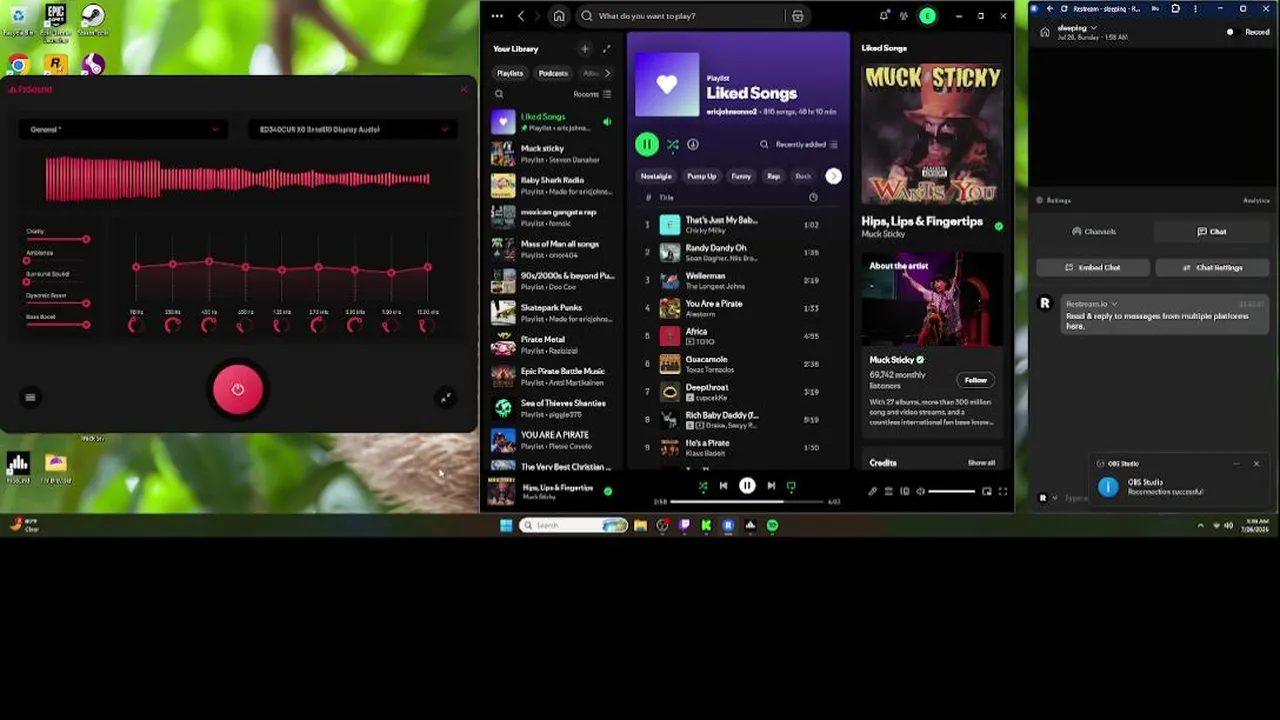Viewport: 1280px width, 720px height.
Task: Open Spotify notifications bell
Action: pos(884,16)
